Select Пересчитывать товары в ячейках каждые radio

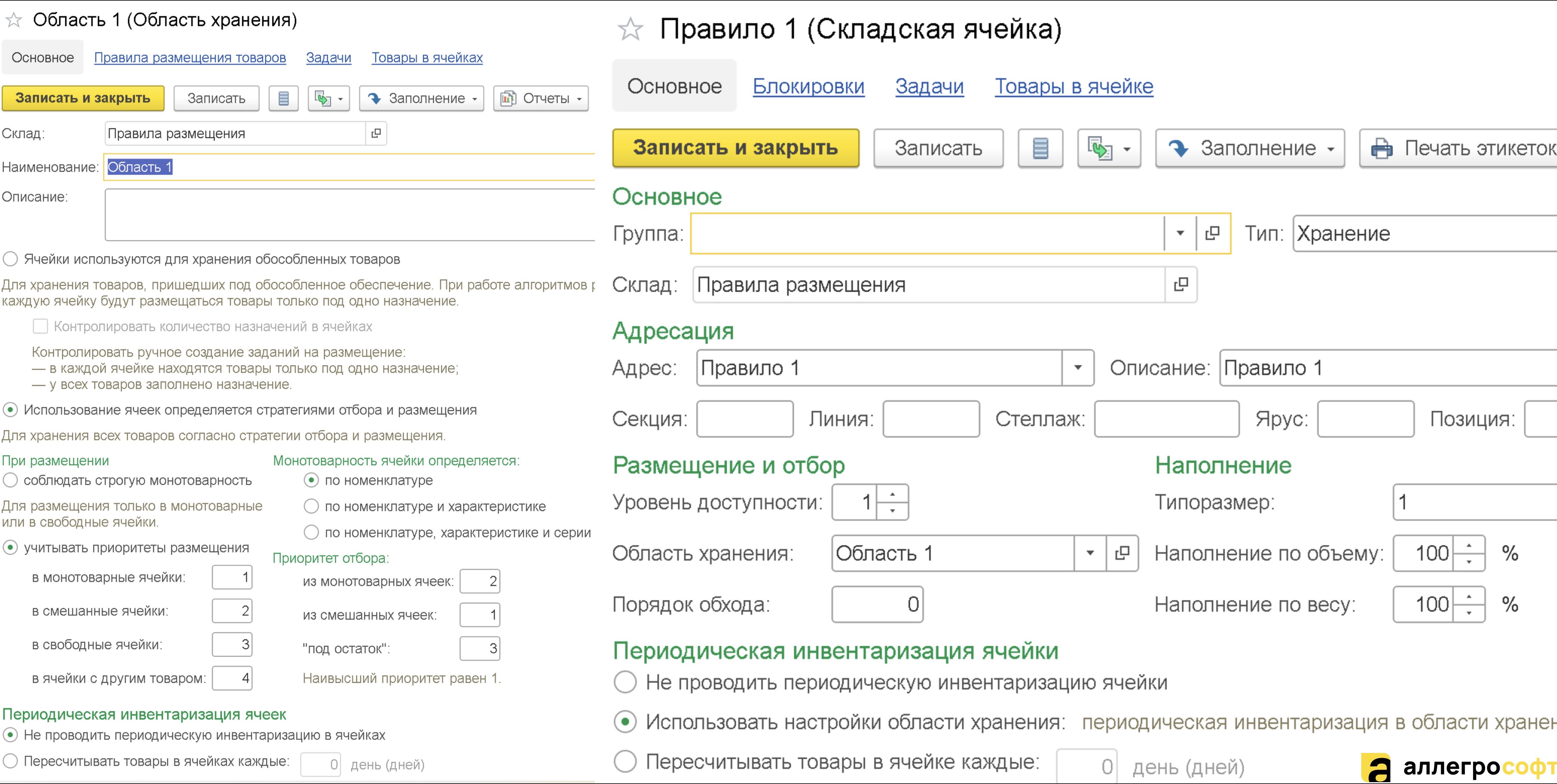[x=10, y=761]
